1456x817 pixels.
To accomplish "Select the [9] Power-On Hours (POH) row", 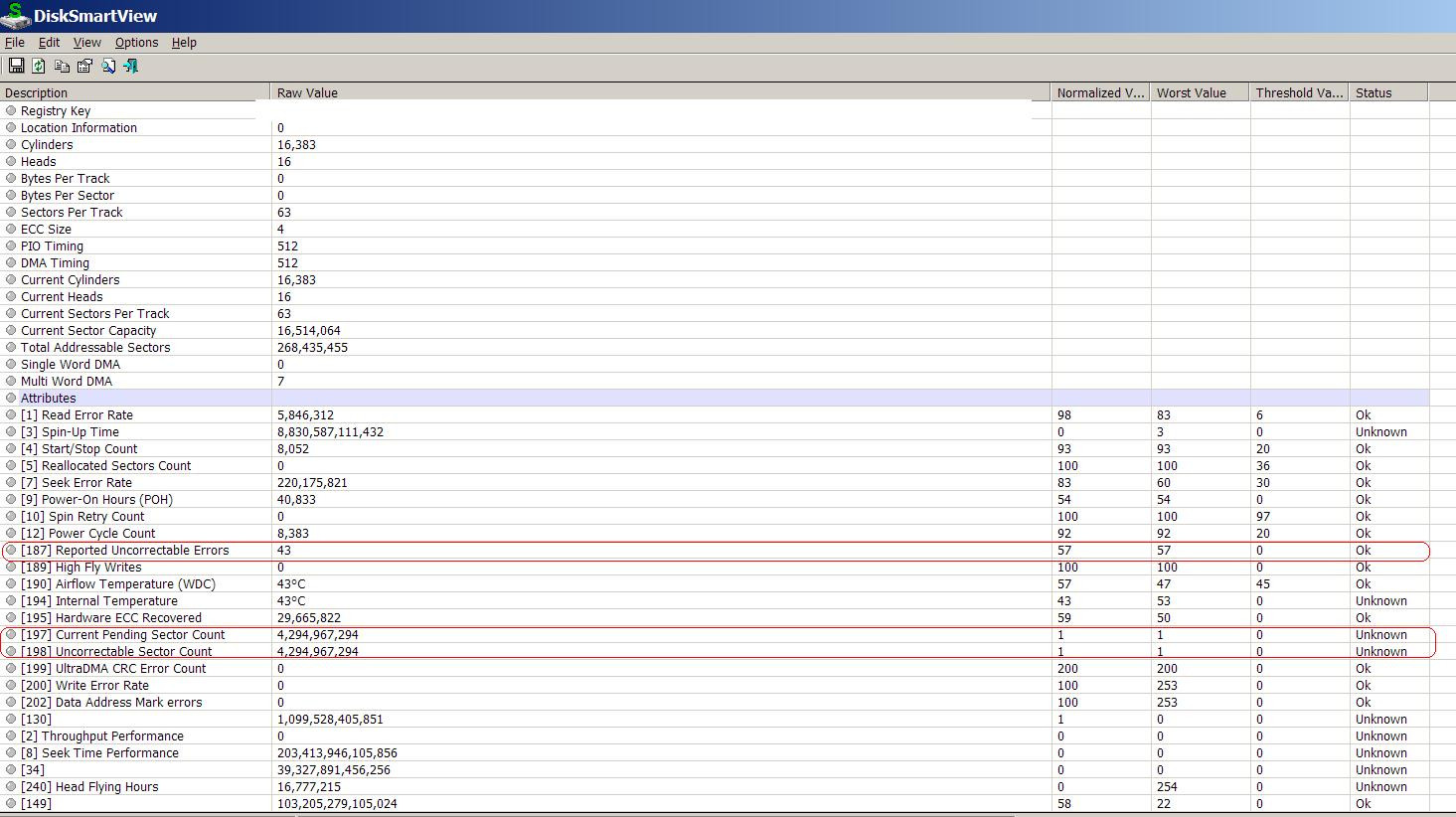I will [x=715, y=499].
